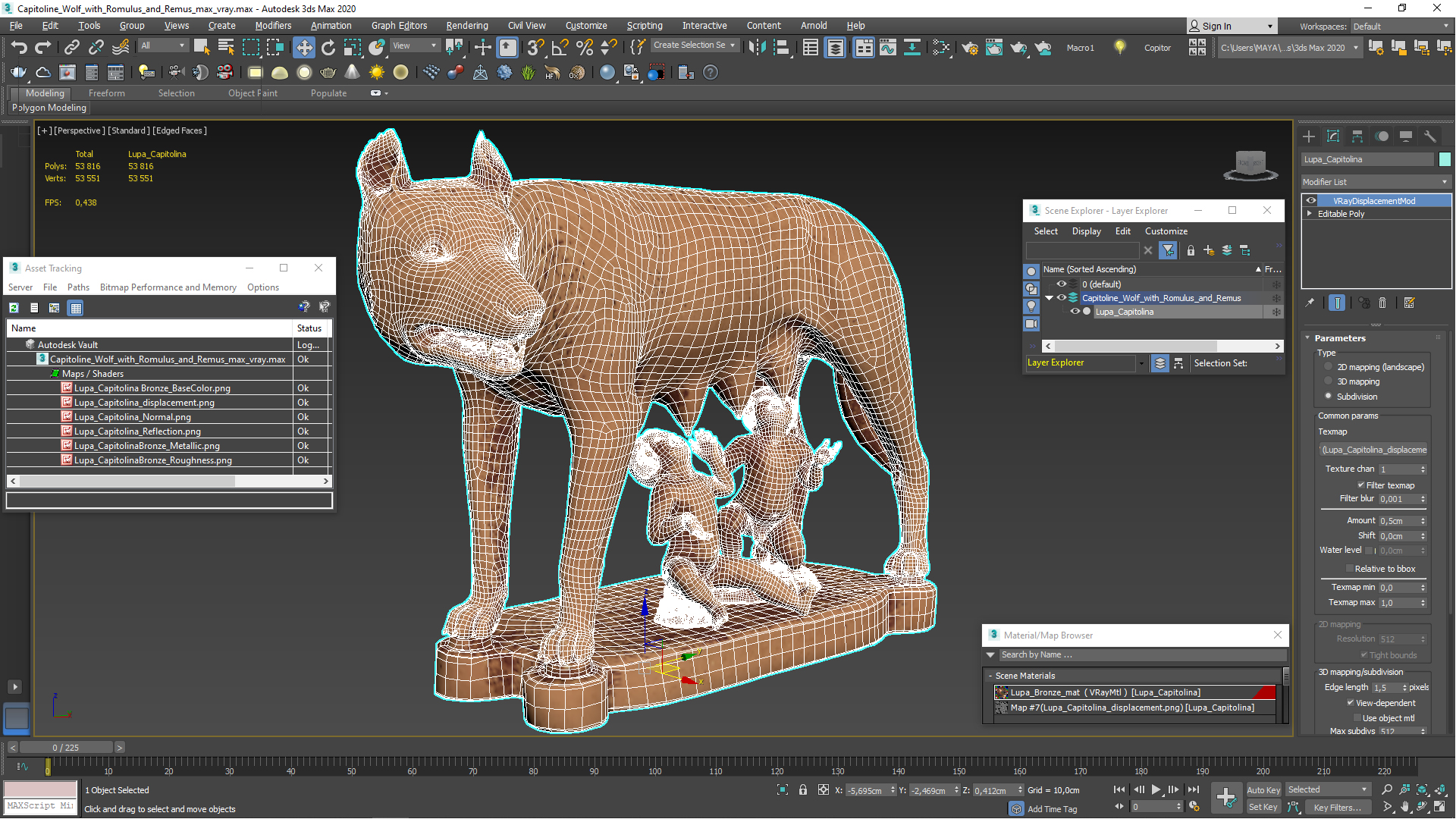Click the time slider 0 / 225 handle
Image resolution: width=1456 pixels, height=819 pixels.
click(65, 748)
